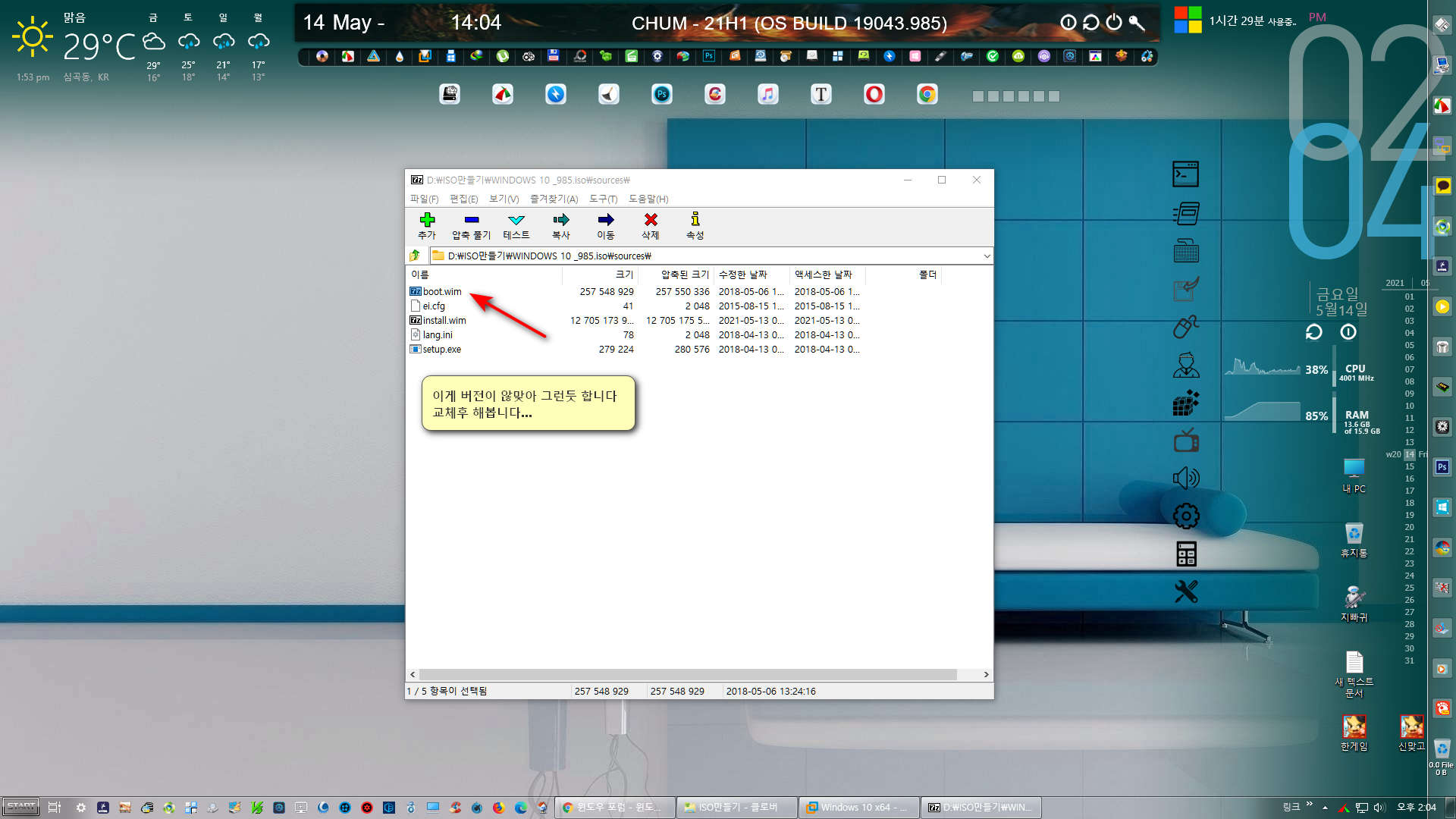Select the setup.exe file

pyautogui.click(x=441, y=349)
